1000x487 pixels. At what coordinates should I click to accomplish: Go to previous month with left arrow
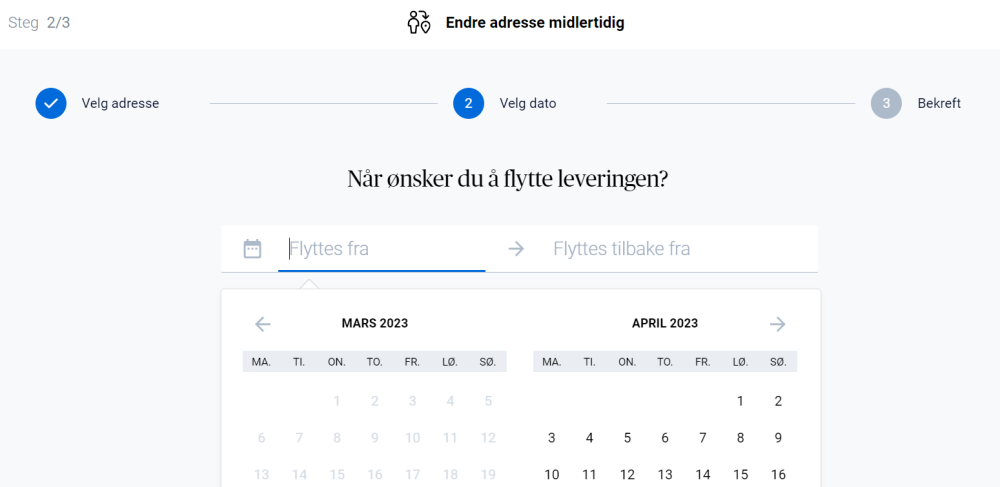(263, 324)
